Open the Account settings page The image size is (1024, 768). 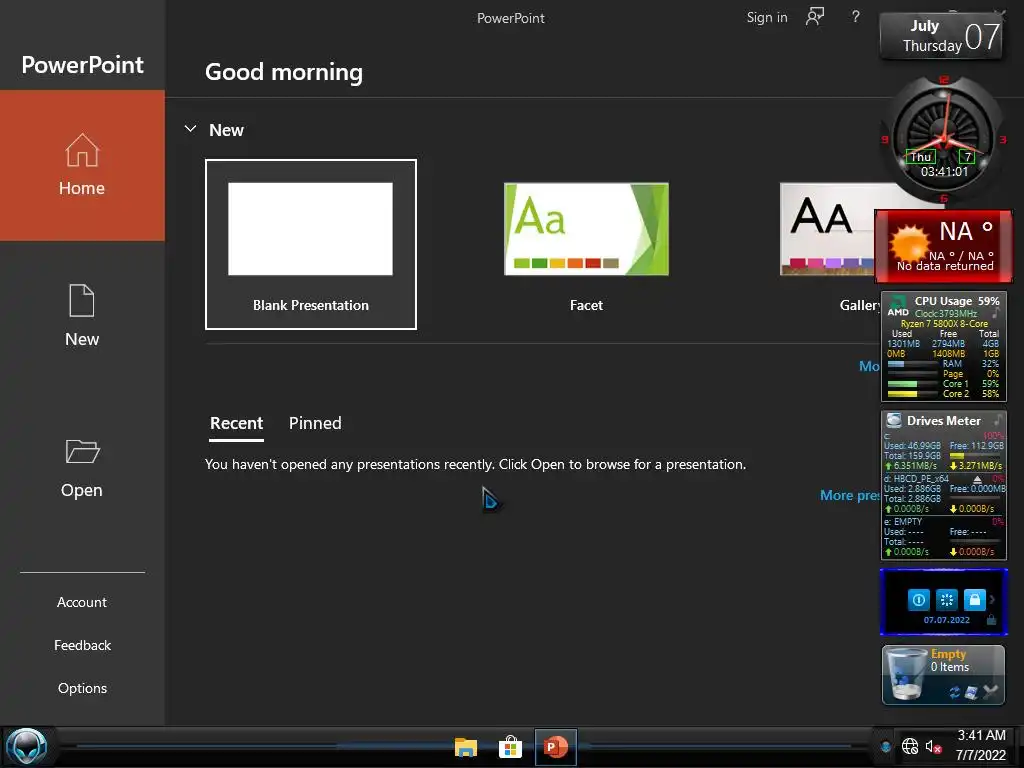[x=82, y=602]
